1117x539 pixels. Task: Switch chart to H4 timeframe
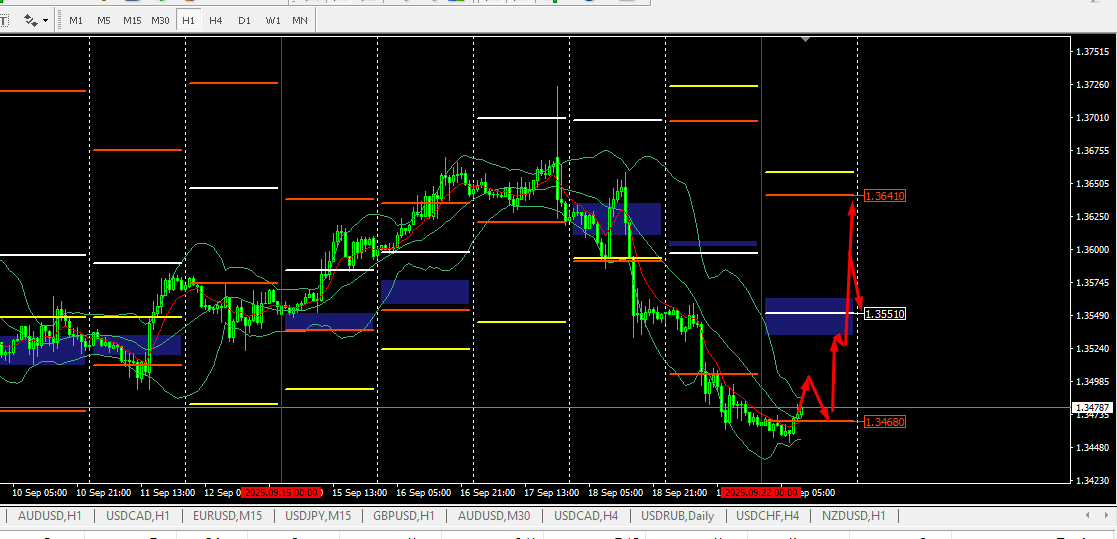216,21
